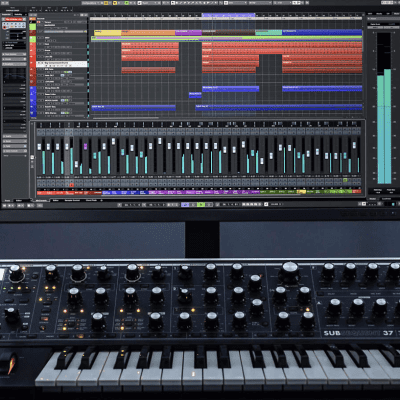
Task: Select the long blue clip at the top right of arrangement
Action: click(322, 33)
